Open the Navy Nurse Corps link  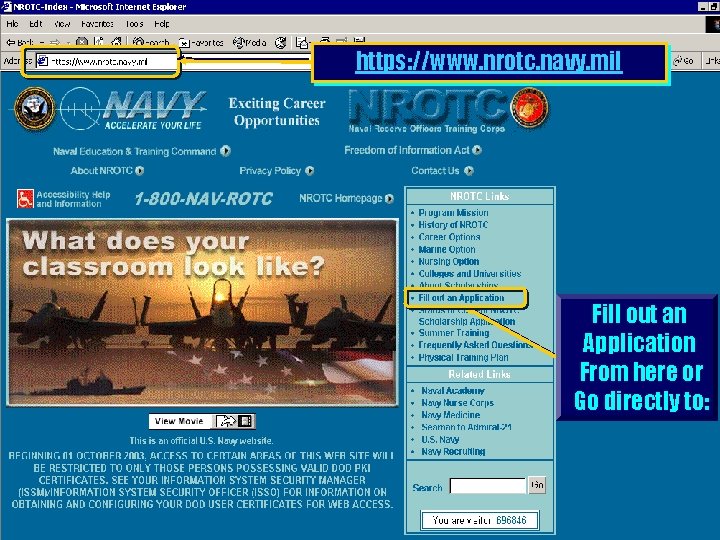[457, 403]
